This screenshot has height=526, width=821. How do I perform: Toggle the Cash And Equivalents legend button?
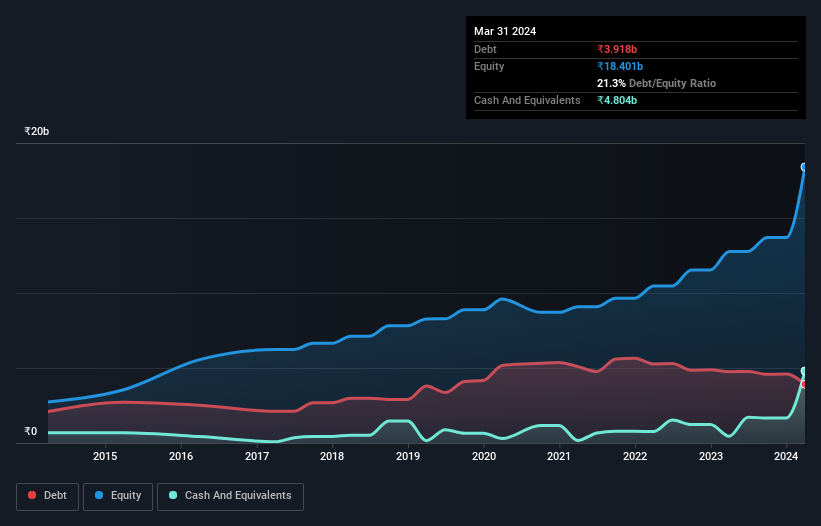point(230,496)
